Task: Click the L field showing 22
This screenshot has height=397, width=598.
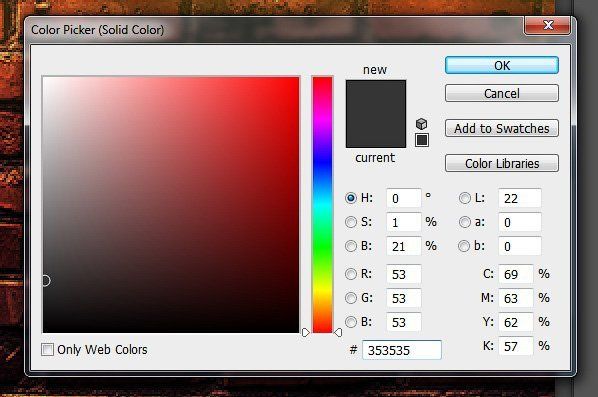Action: click(x=520, y=198)
